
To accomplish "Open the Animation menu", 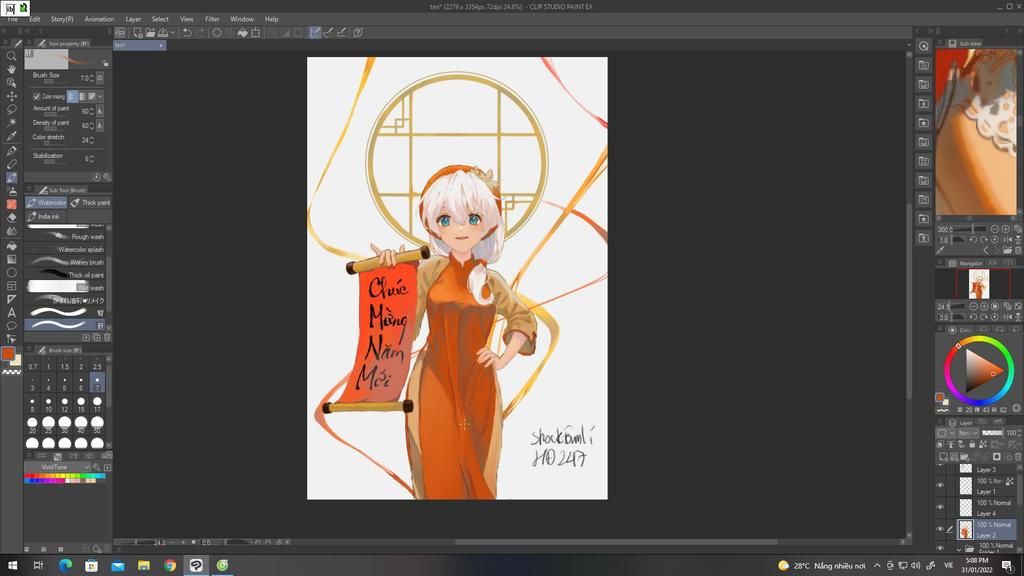I will [x=99, y=19].
